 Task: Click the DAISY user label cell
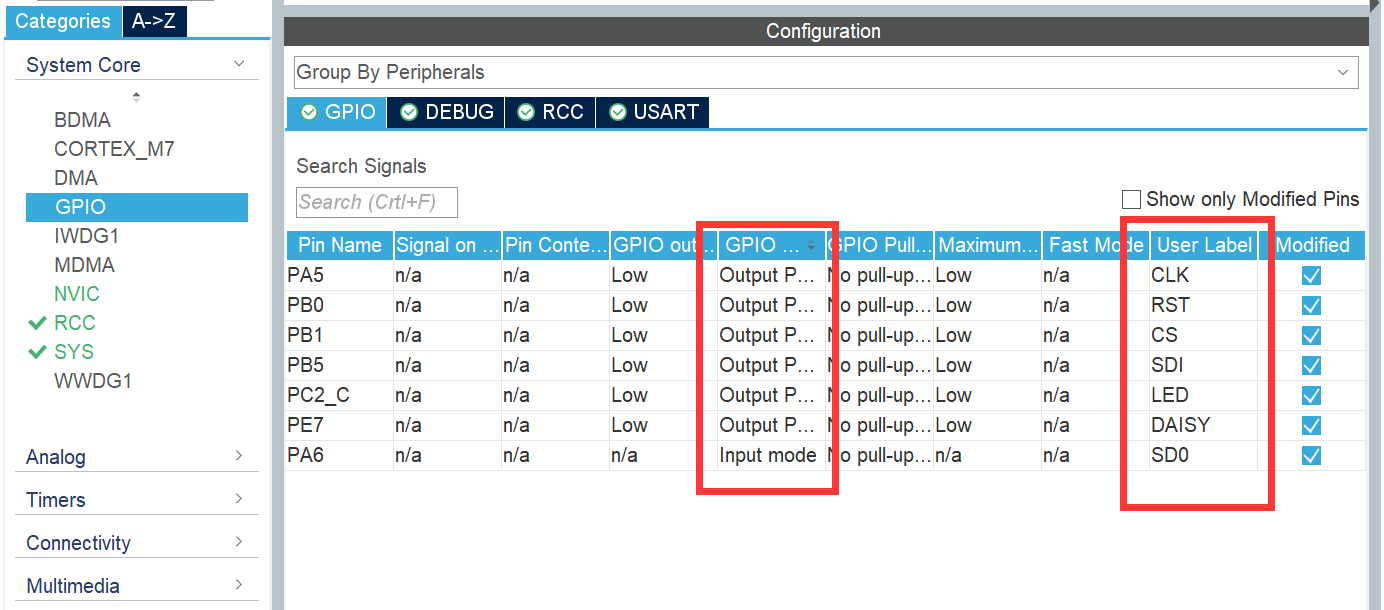pos(1204,425)
